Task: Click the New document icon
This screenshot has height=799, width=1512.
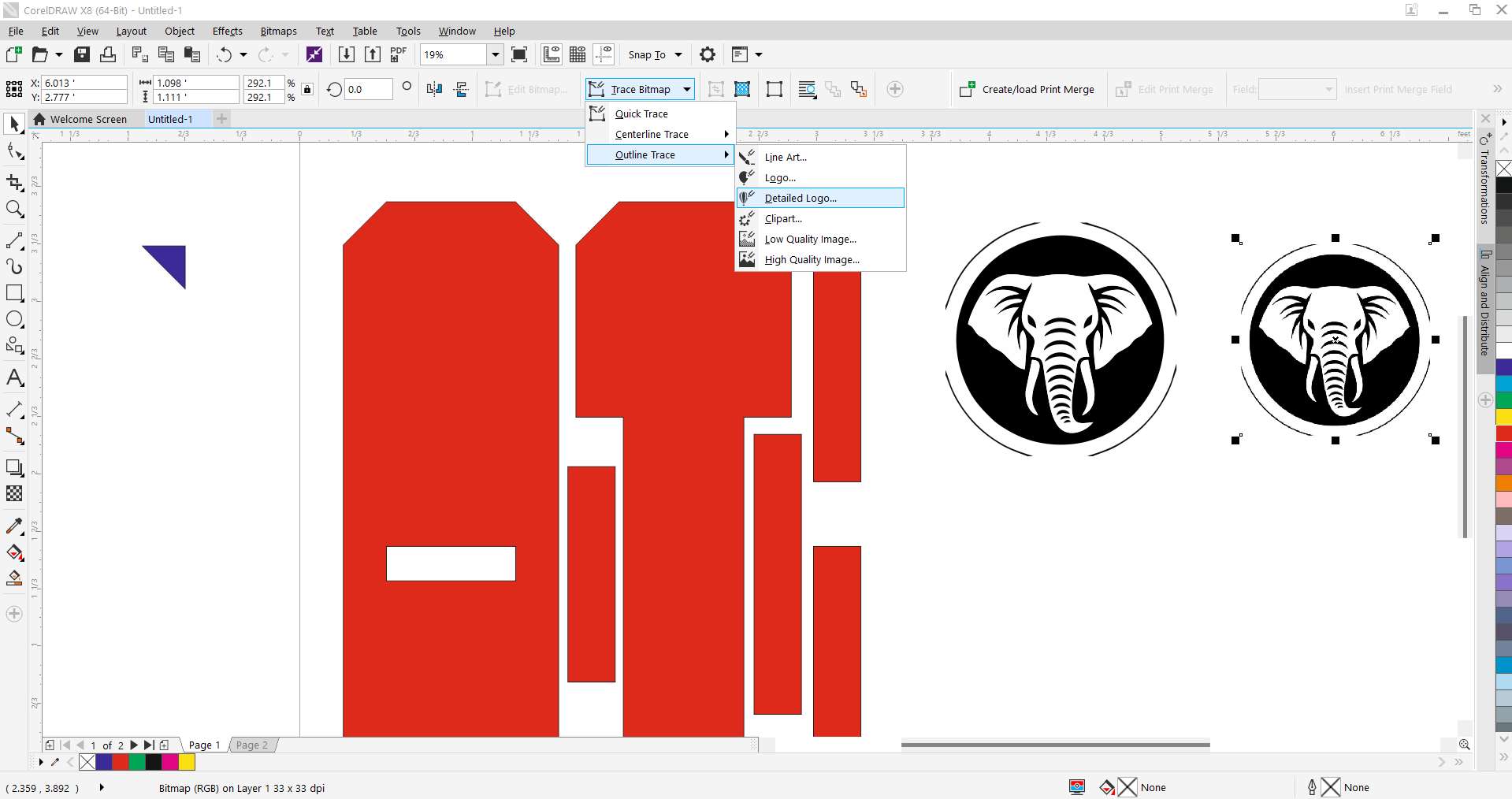Action: click(13, 54)
